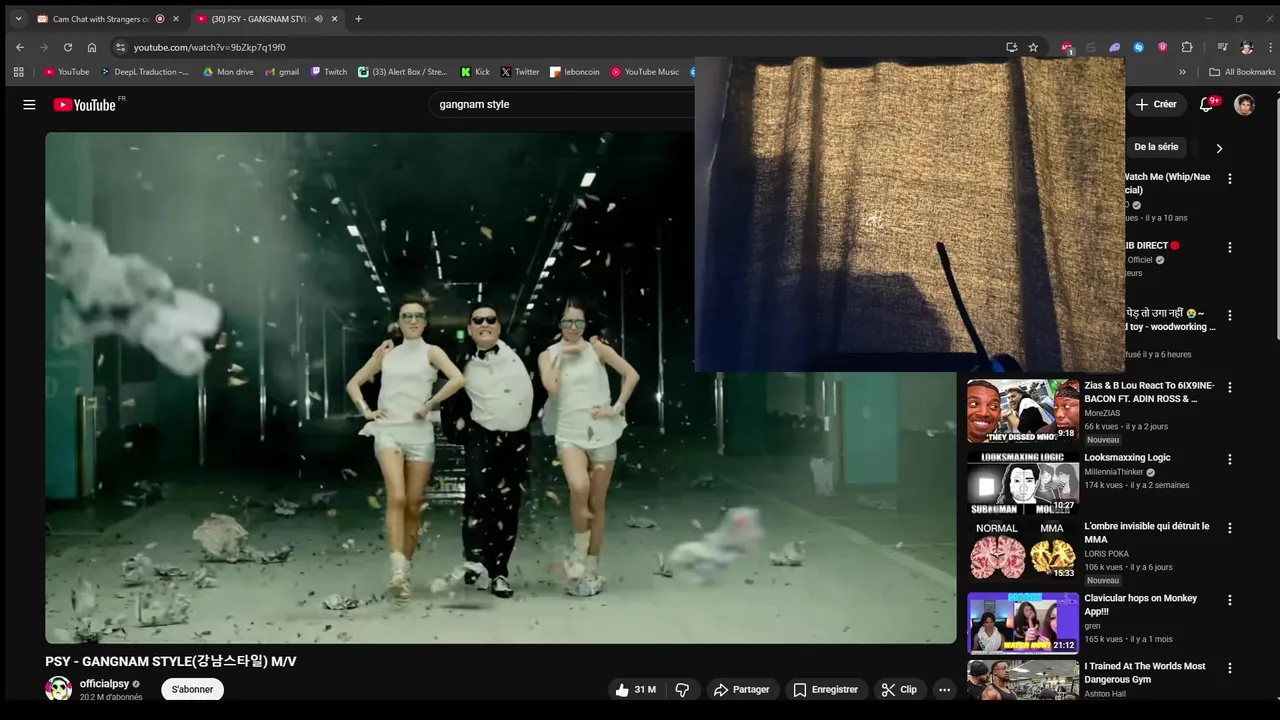Image resolution: width=1280 pixels, height=720 pixels.
Task: Open the Twitch bookmark
Action: coord(329,72)
